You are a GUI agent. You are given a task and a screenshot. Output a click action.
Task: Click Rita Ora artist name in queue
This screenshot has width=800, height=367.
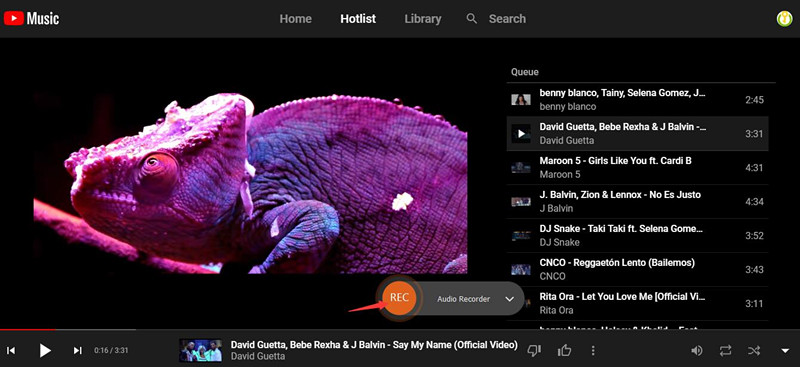click(x=556, y=310)
